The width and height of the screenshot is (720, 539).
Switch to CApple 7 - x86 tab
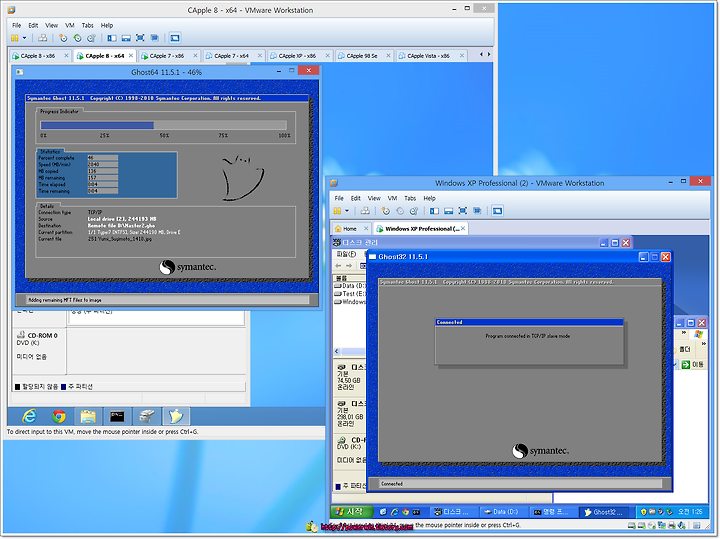[x=167, y=56]
